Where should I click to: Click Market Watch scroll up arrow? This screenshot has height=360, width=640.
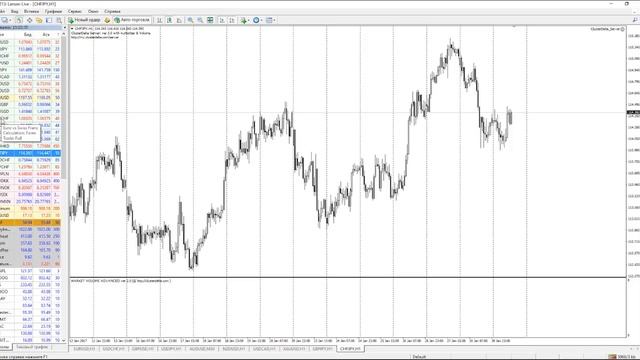click(x=64, y=35)
